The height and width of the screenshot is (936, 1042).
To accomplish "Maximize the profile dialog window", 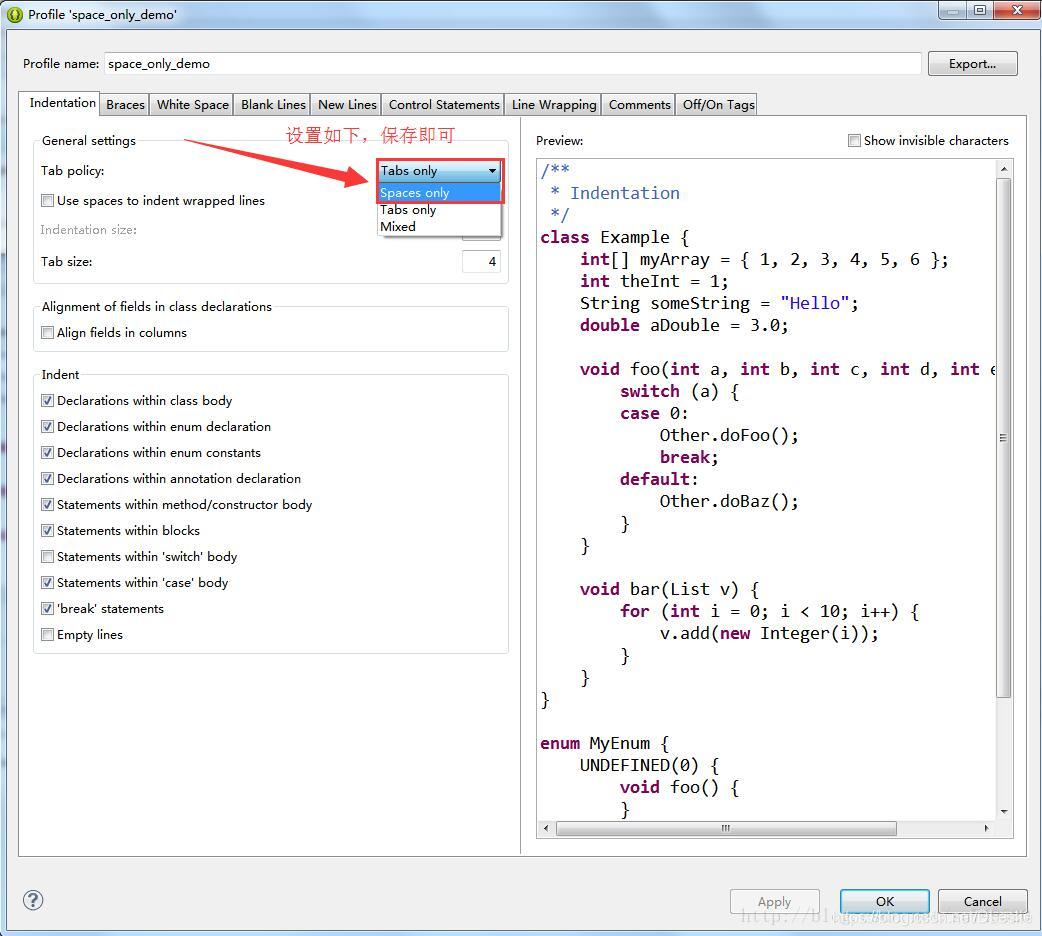I will pyautogui.click(x=980, y=10).
